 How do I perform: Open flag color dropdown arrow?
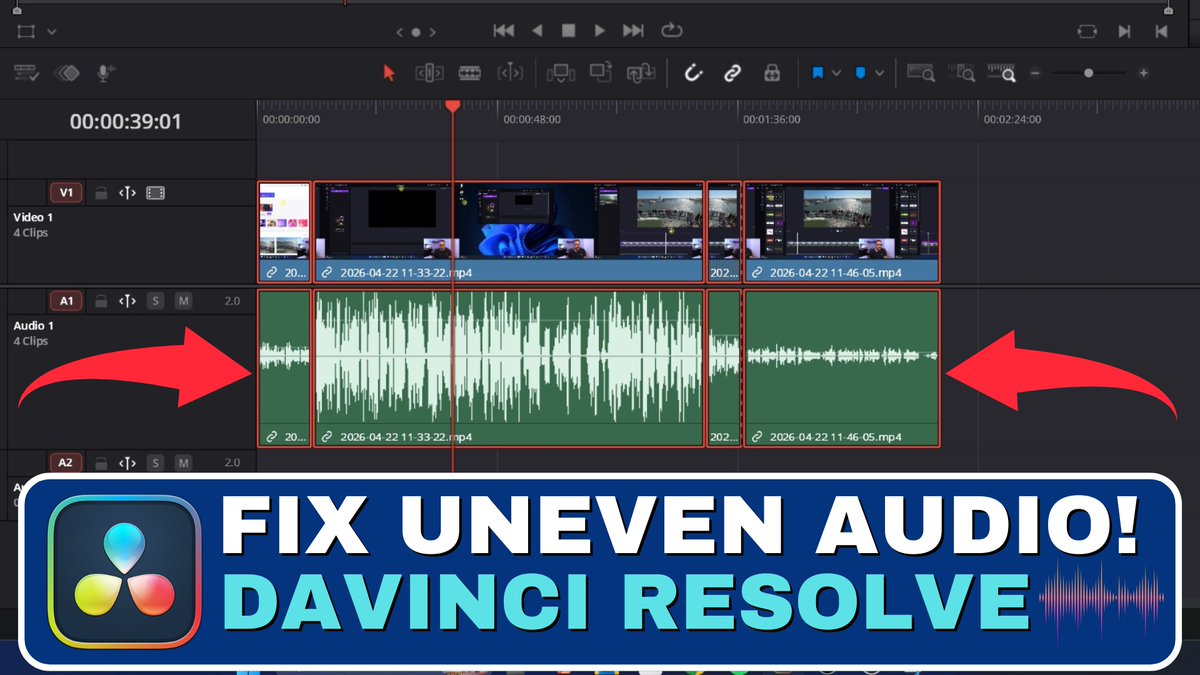click(x=836, y=73)
